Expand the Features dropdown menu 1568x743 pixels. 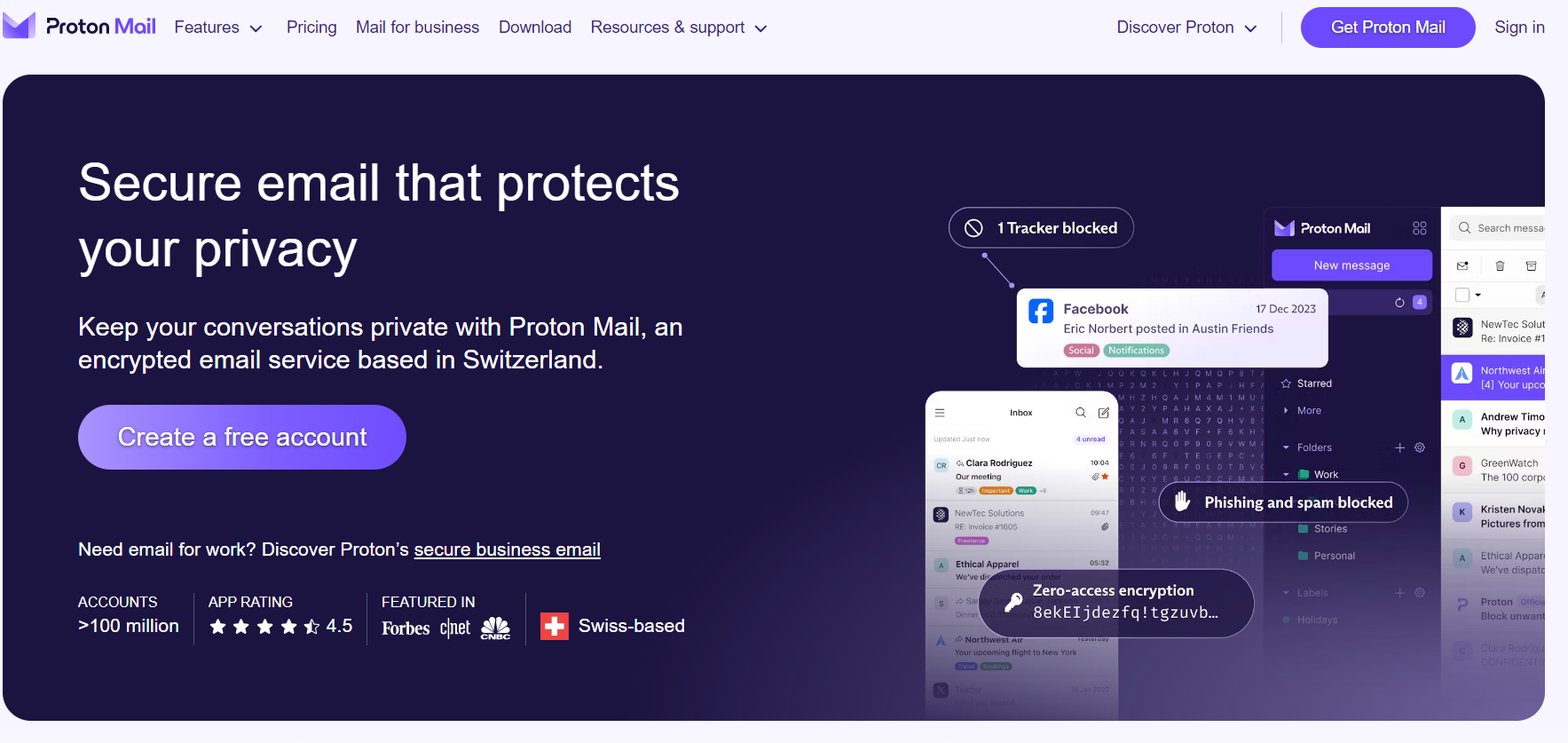[218, 28]
